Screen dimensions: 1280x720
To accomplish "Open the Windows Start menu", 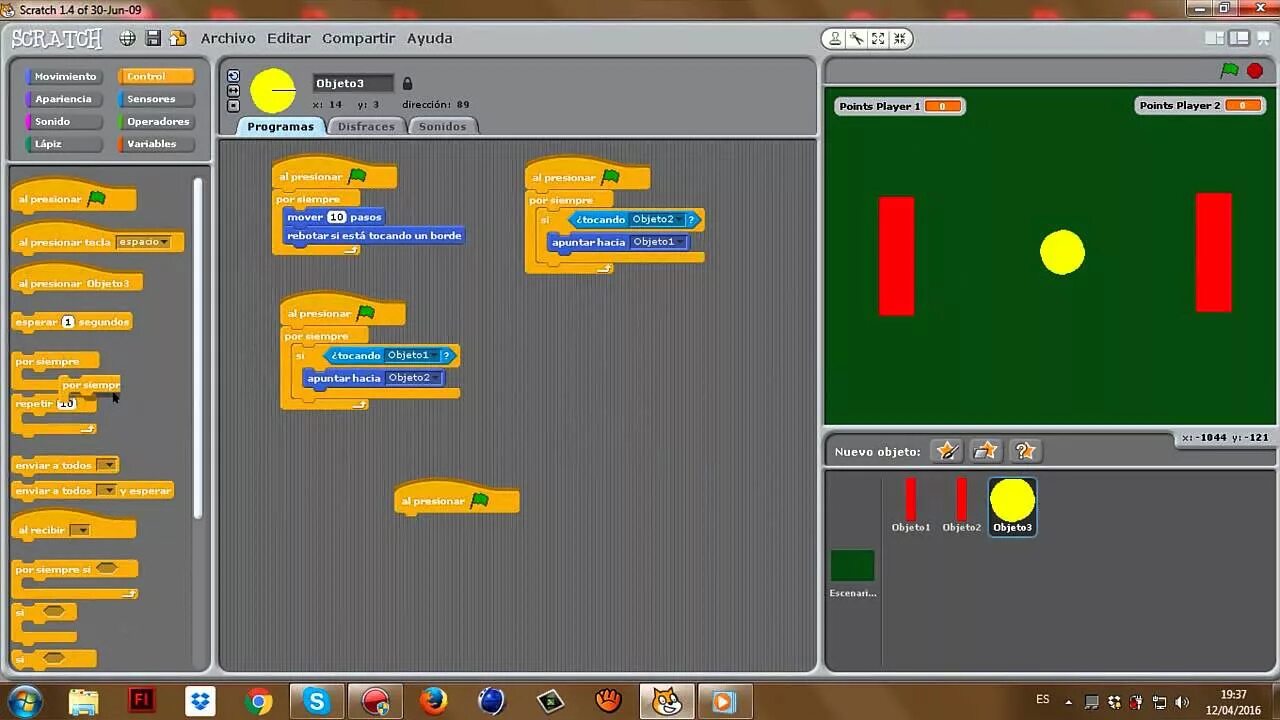I will pos(24,701).
